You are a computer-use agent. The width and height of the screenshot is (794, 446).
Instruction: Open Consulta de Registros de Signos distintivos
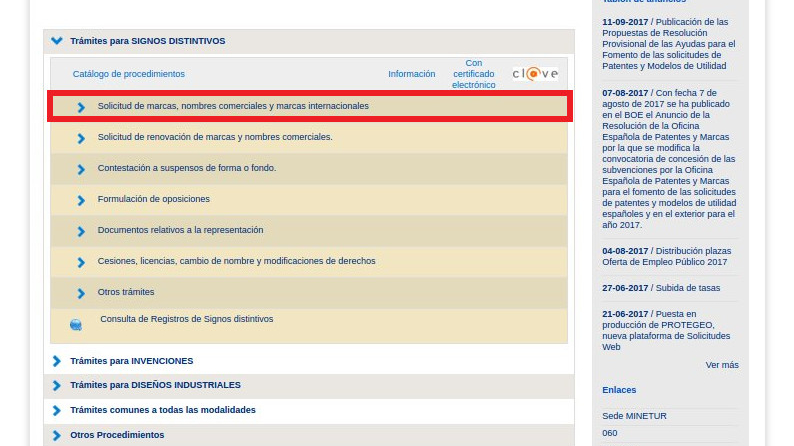click(186, 319)
